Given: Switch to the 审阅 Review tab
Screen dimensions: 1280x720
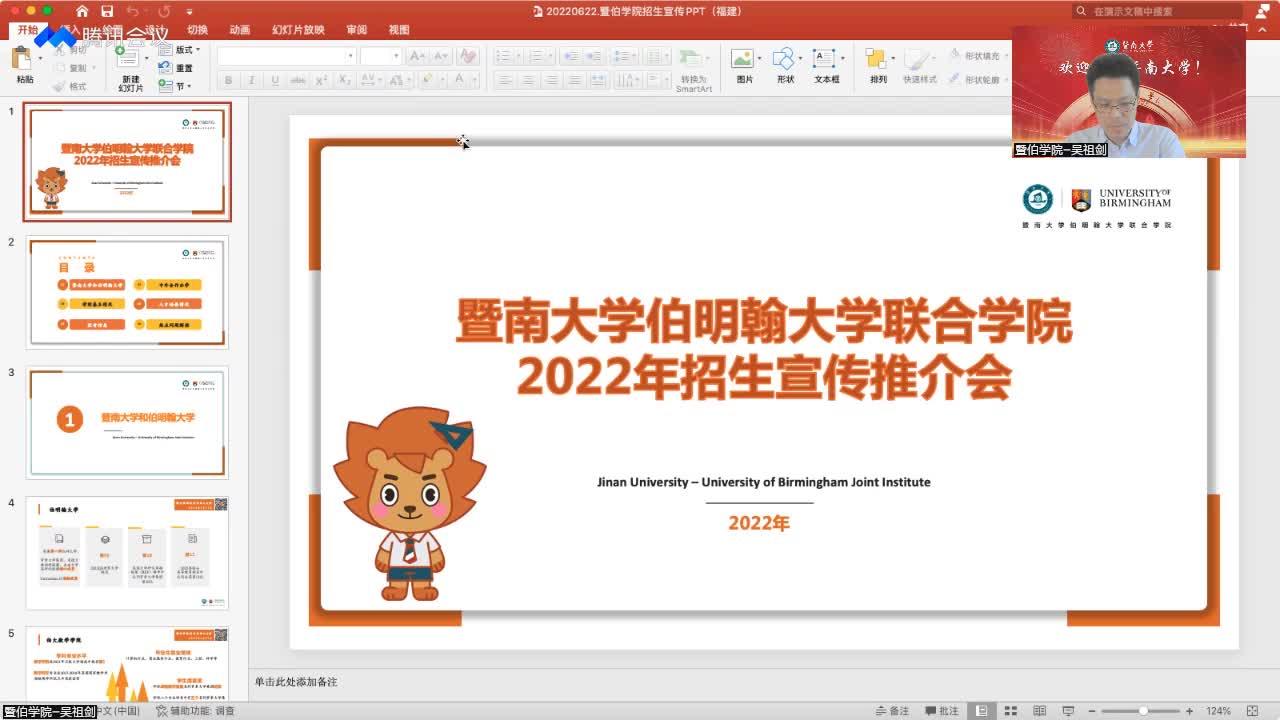Looking at the screenshot, I should [x=356, y=30].
